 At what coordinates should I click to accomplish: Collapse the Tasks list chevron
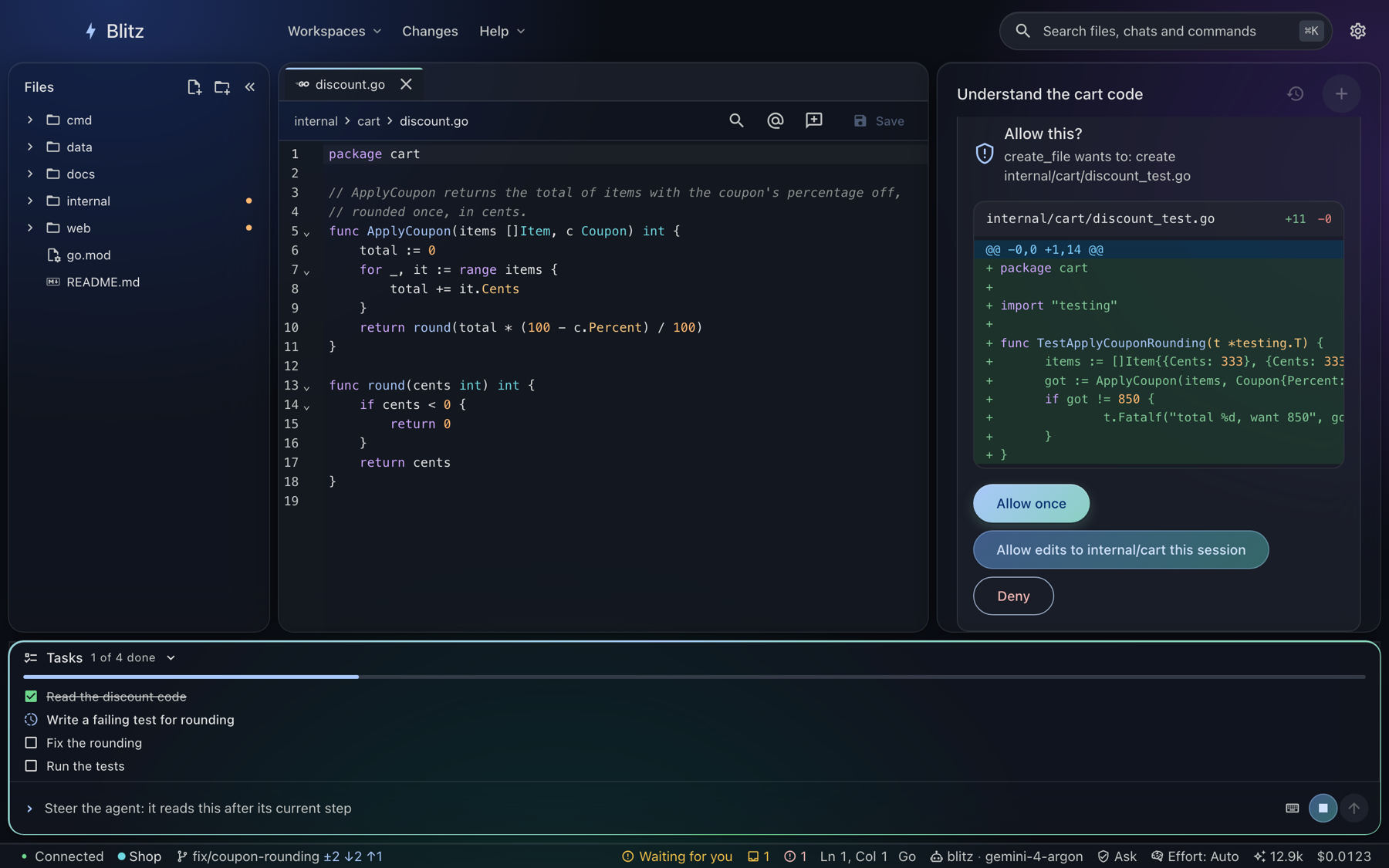[x=171, y=658]
